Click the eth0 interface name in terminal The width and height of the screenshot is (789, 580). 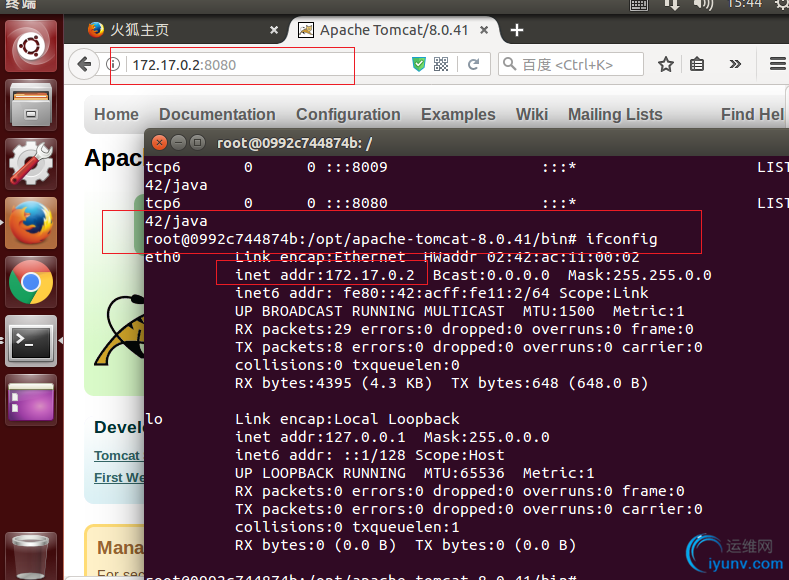pyautogui.click(x=163, y=257)
